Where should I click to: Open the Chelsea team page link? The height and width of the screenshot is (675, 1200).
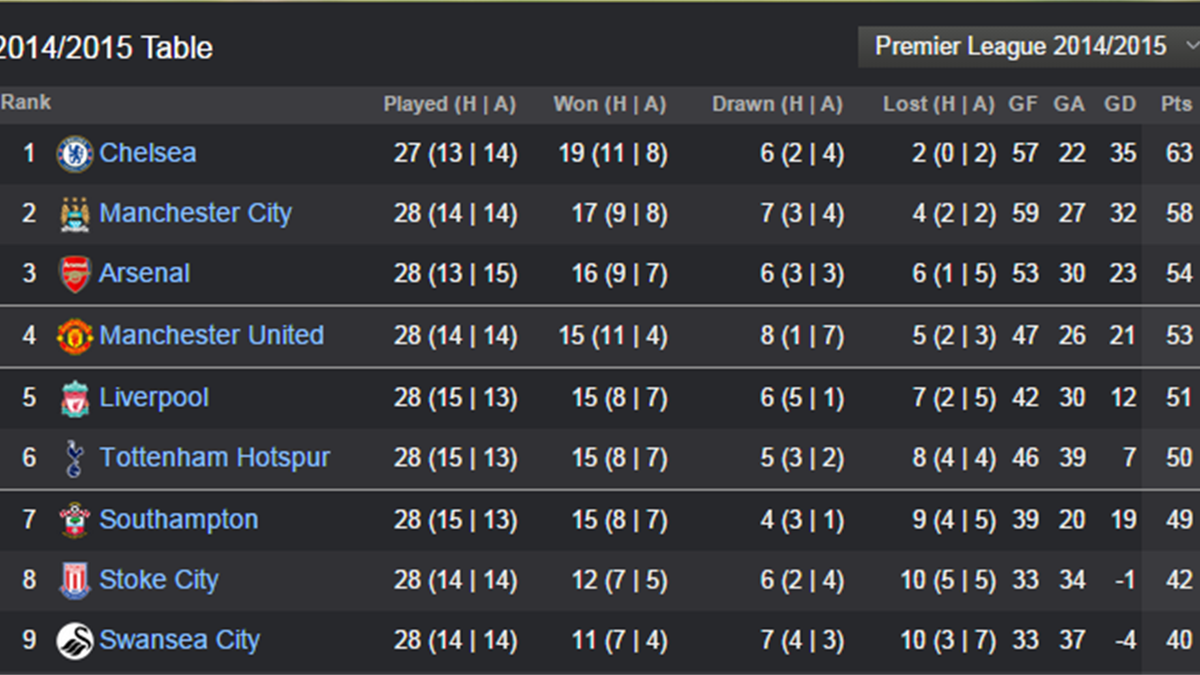point(147,153)
